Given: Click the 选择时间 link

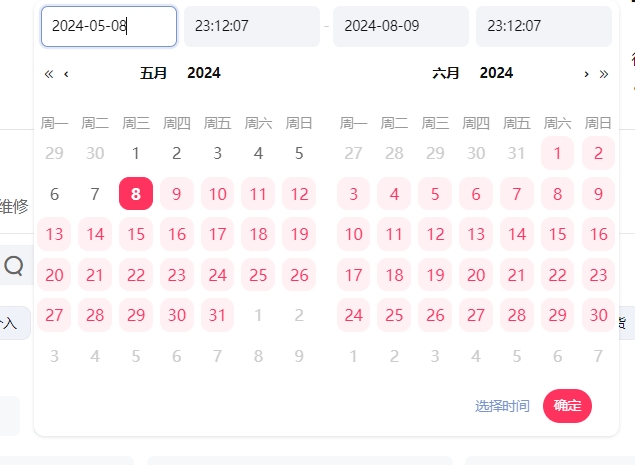Looking at the screenshot, I should pos(502,406).
